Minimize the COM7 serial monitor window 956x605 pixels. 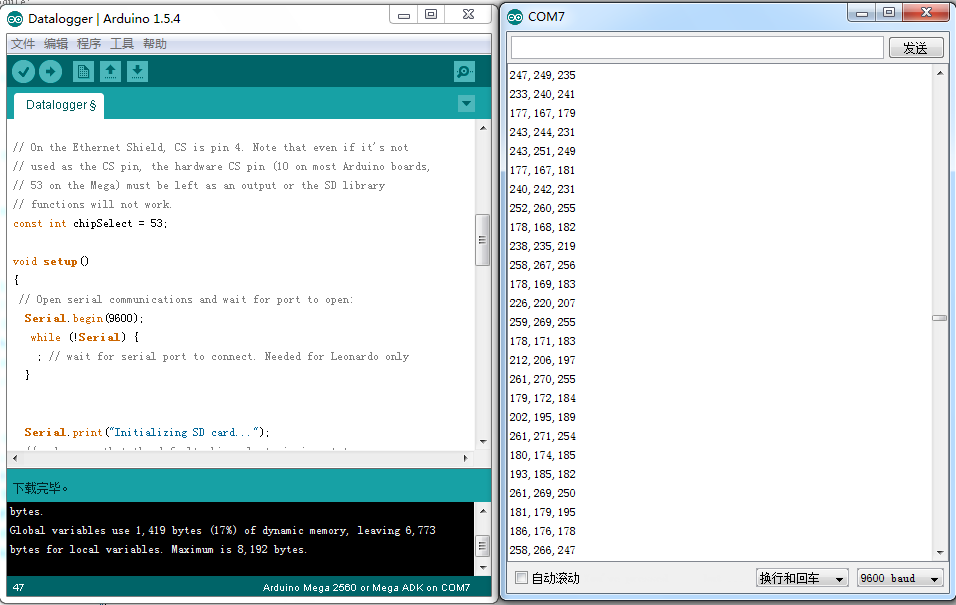(861, 13)
